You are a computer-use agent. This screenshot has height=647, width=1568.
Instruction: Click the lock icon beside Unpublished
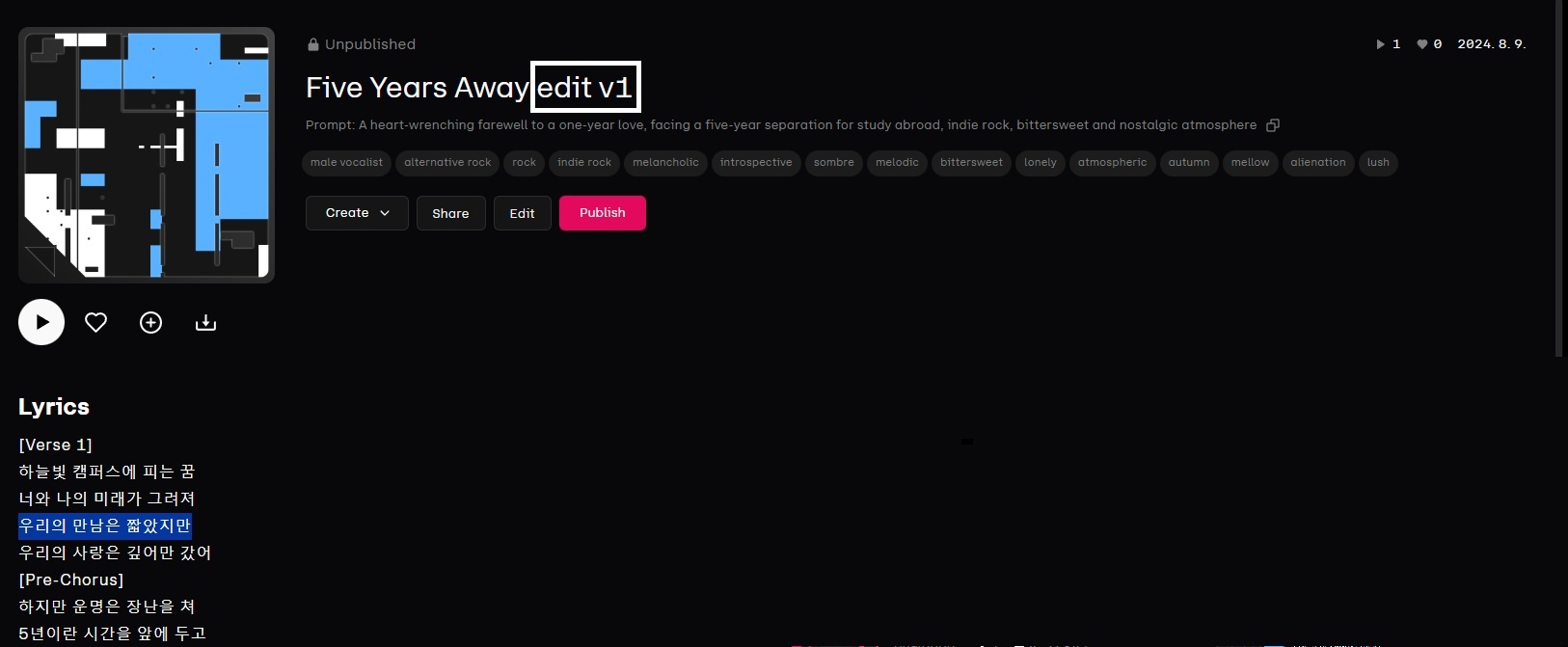[x=313, y=44]
